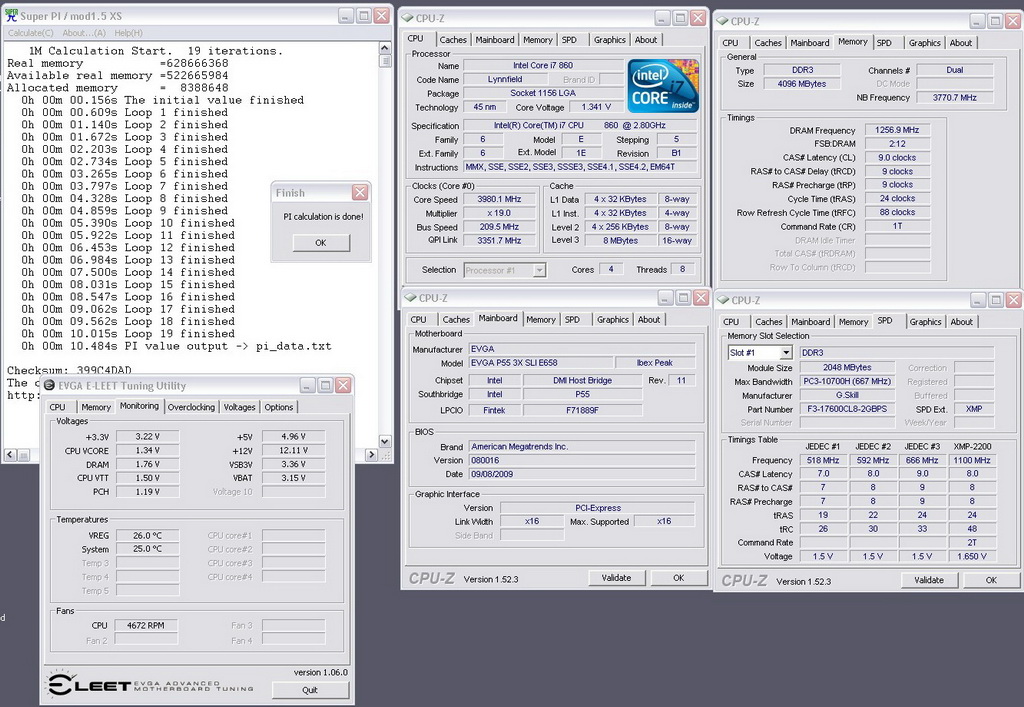This screenshot has height=707, width=1024.
Task: Open SPD tab in CPU-Z Memory window
Action: pos(884,42)
